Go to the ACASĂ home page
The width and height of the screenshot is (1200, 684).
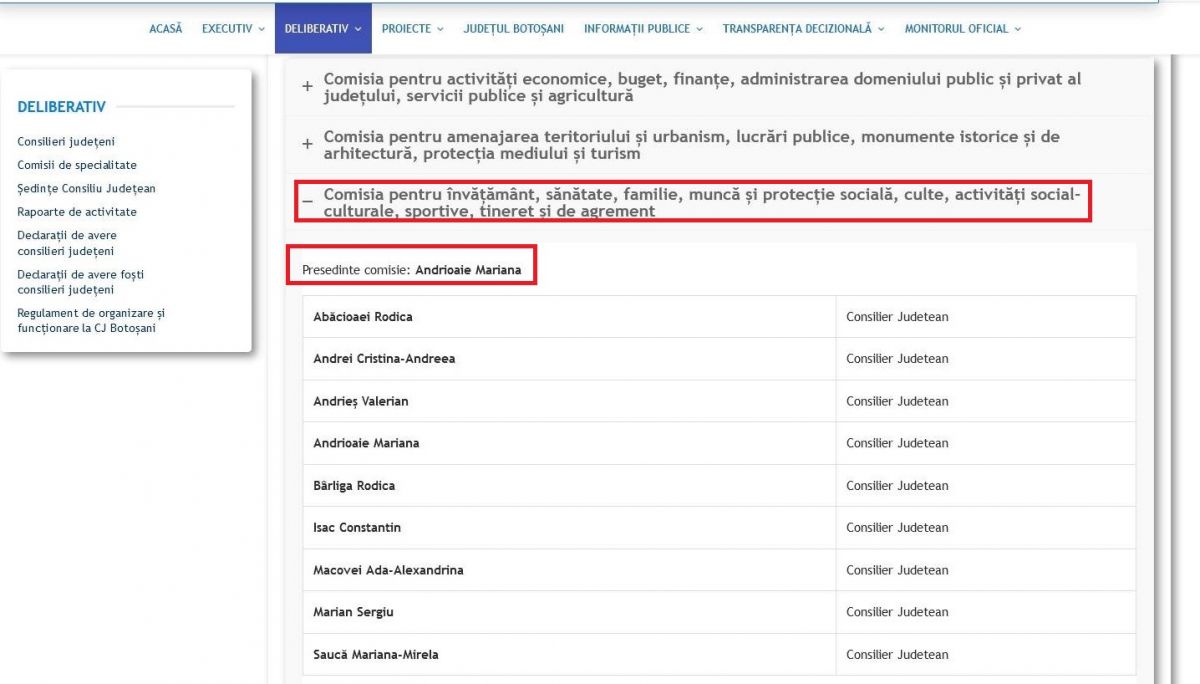coord(166,29)
